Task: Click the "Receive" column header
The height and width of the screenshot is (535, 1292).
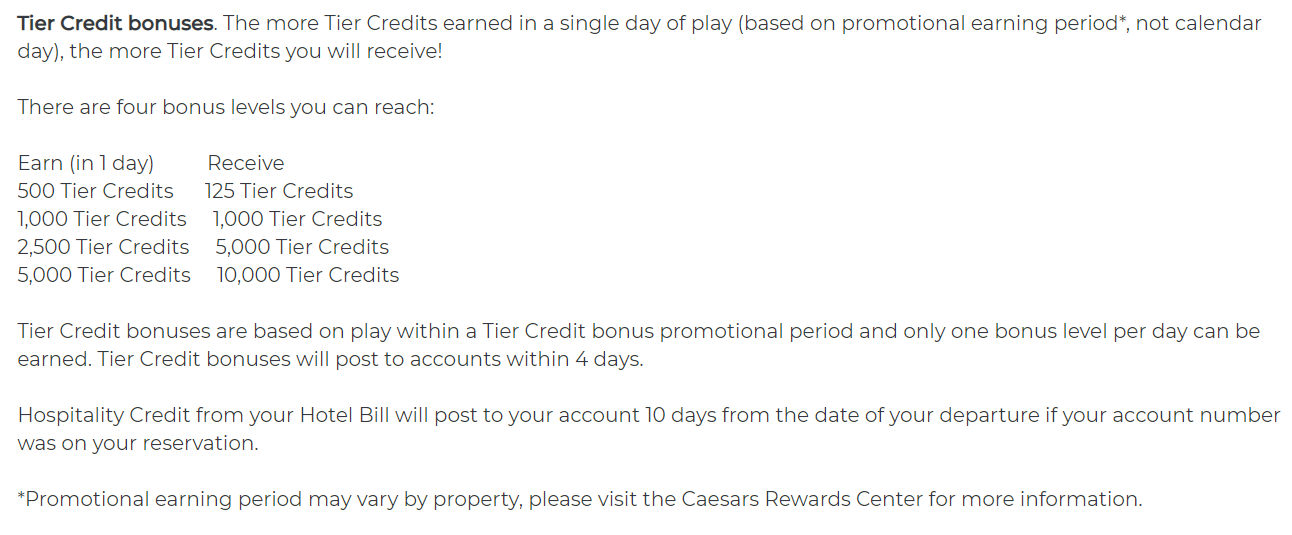Action: click(245, 163)
